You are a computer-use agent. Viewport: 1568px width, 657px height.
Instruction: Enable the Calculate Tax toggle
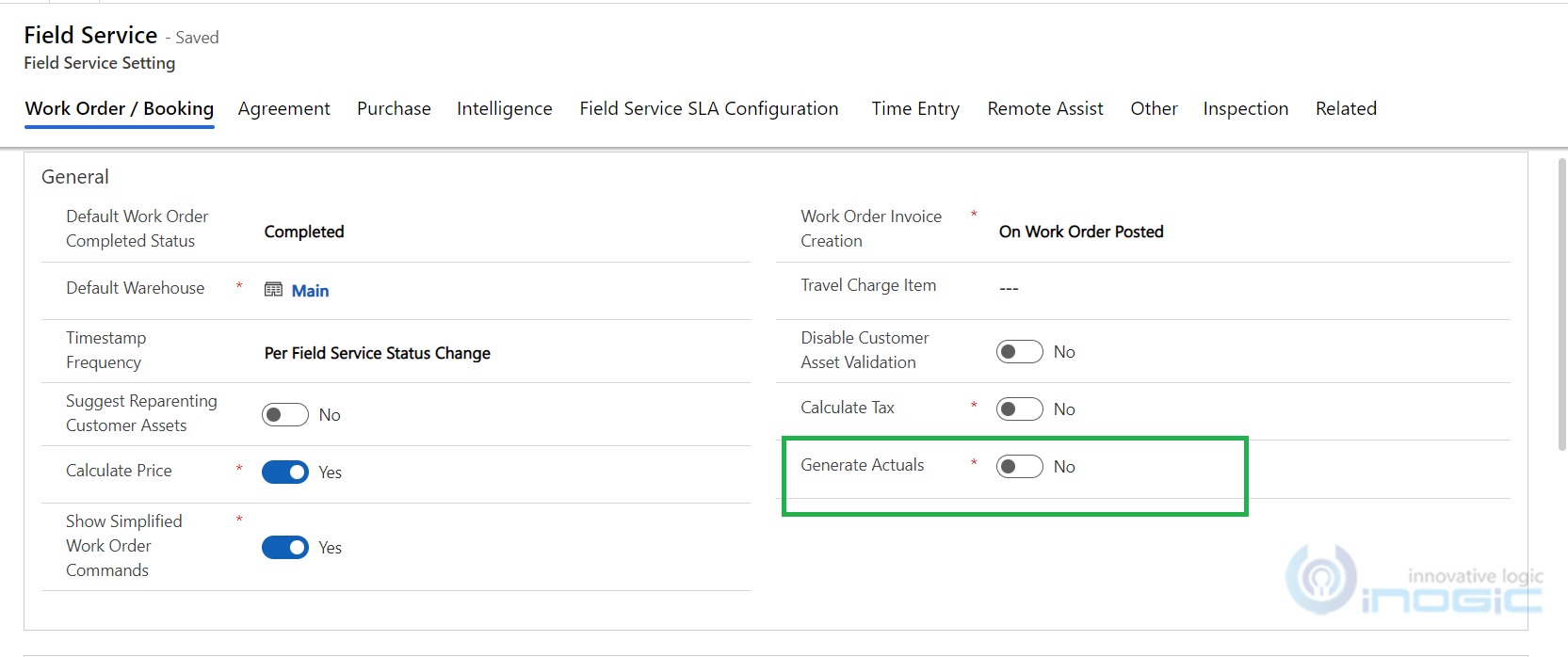tap(1020, 409)
